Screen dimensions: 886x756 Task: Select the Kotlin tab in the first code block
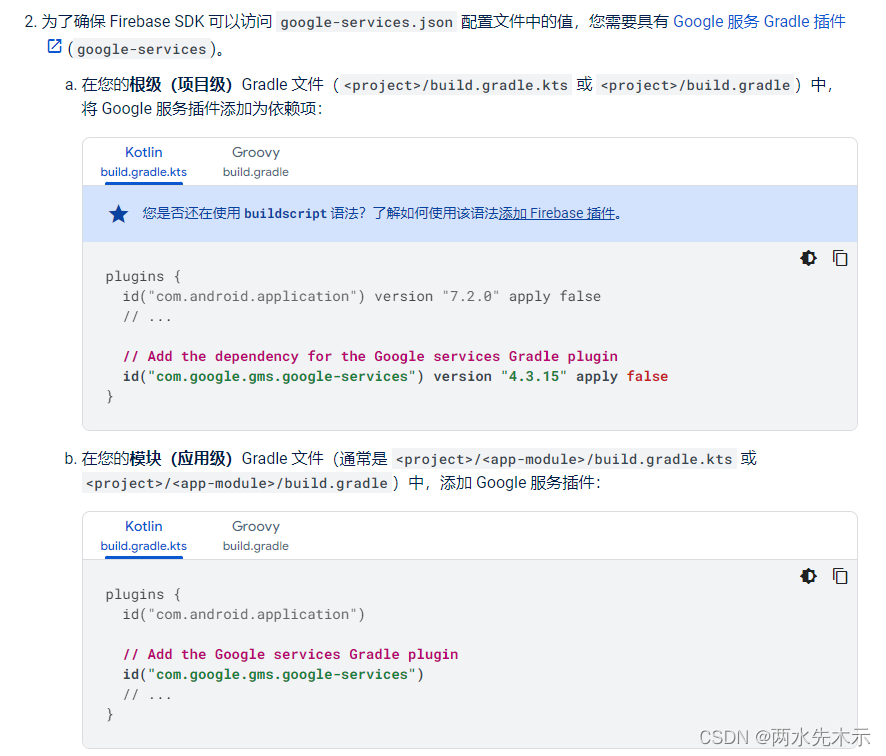(143, 160)
